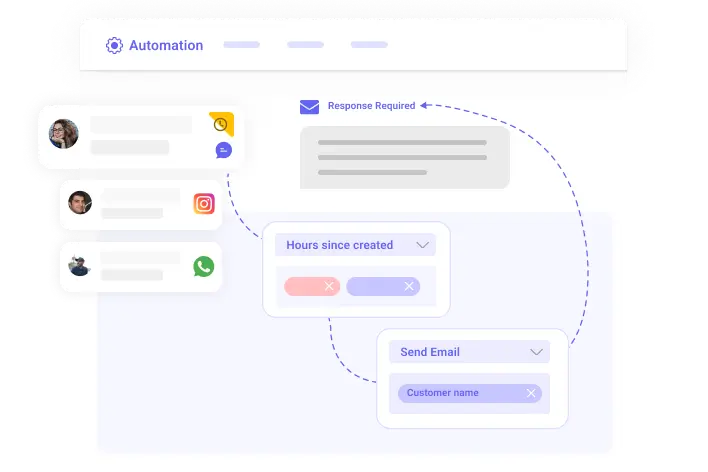Select the first placeholder tab after Automation
This screenshot has width=708, height=472.
[x=241, y=45]
